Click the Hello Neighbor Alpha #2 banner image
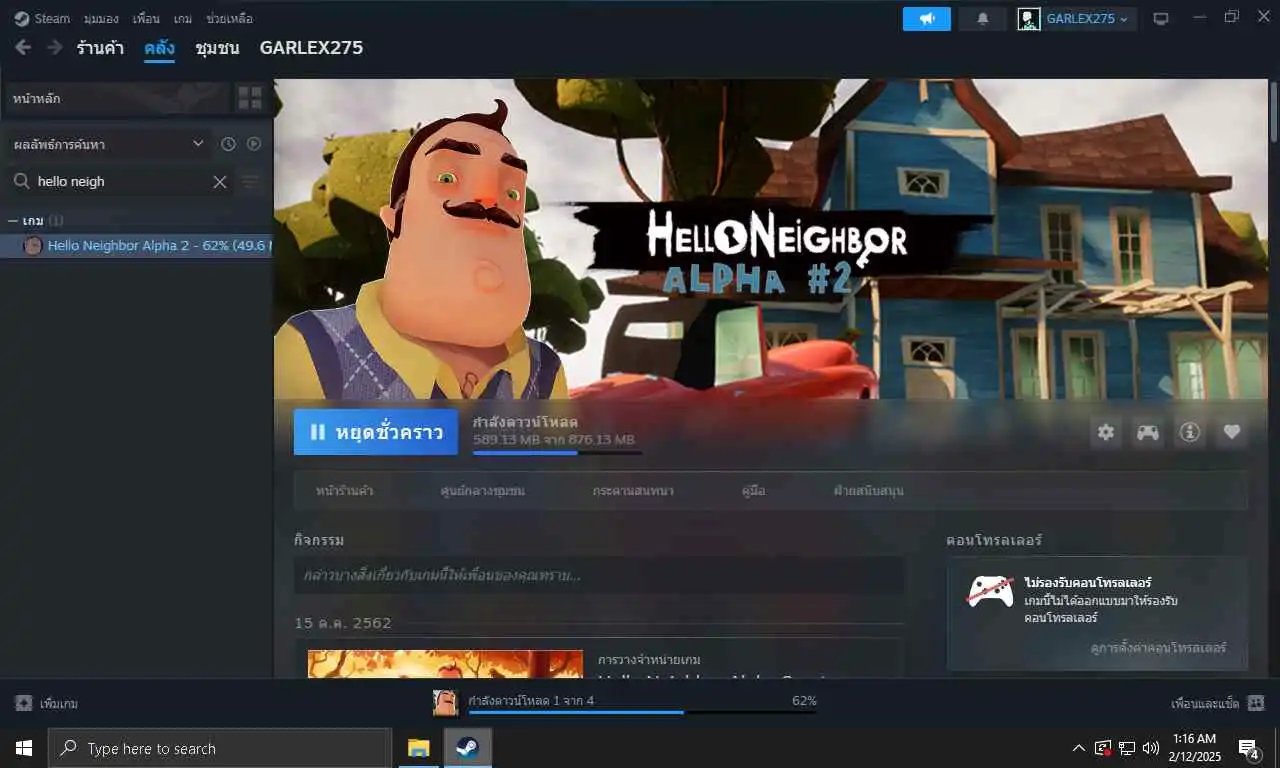The height and width of the screenshot is (768, 1280). tap(771, 239)
